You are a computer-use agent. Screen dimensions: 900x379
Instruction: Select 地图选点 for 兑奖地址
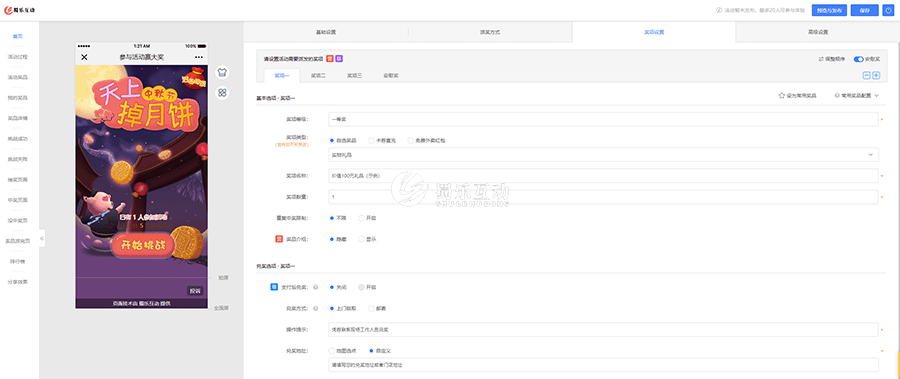332,350
